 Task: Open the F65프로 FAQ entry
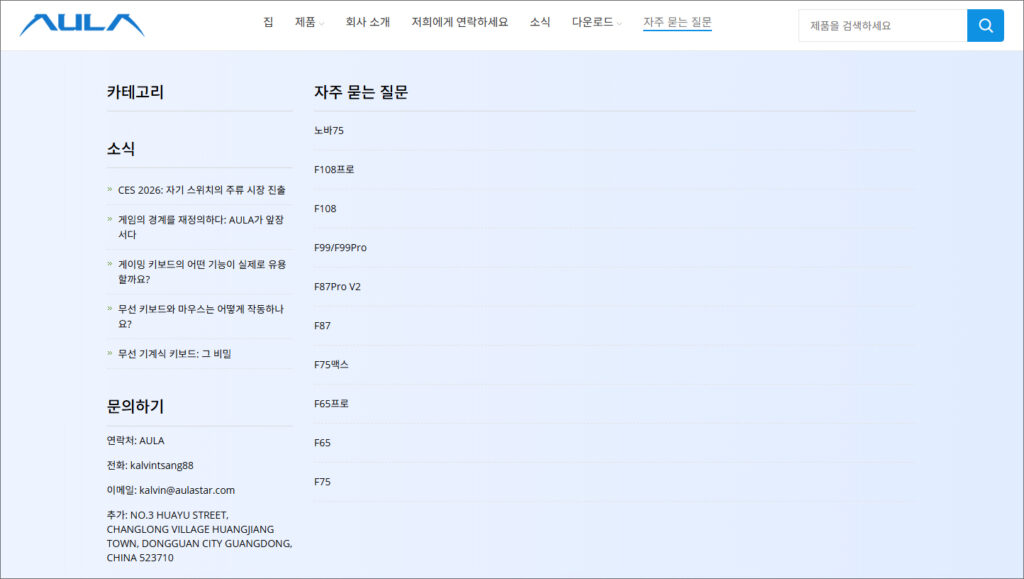(331, 404)
